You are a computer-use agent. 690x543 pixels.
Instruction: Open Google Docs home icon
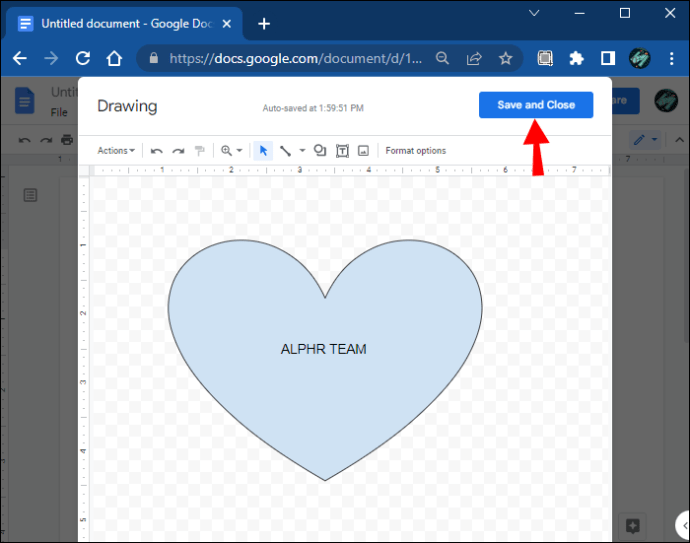click(x=25, y=101)
